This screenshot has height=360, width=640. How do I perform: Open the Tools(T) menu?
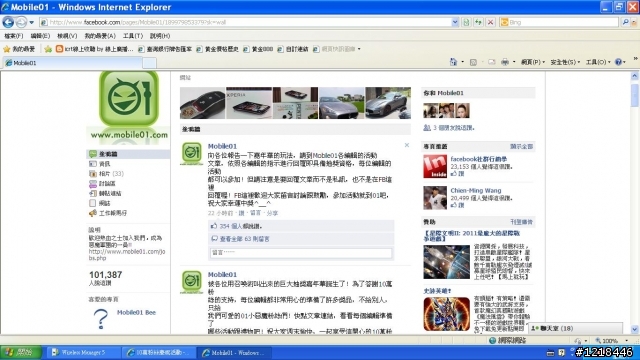click(133, 36)
